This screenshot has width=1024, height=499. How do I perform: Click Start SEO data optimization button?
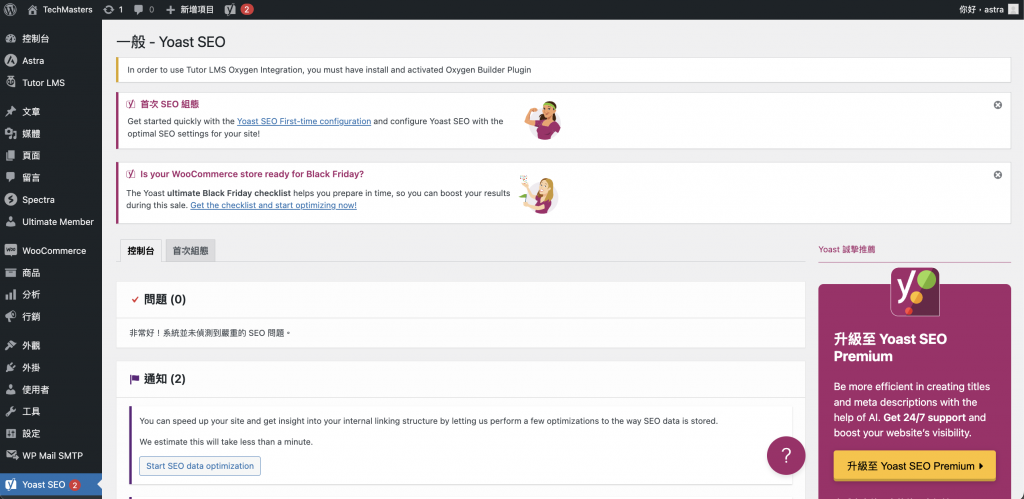(x=200, y=466)
